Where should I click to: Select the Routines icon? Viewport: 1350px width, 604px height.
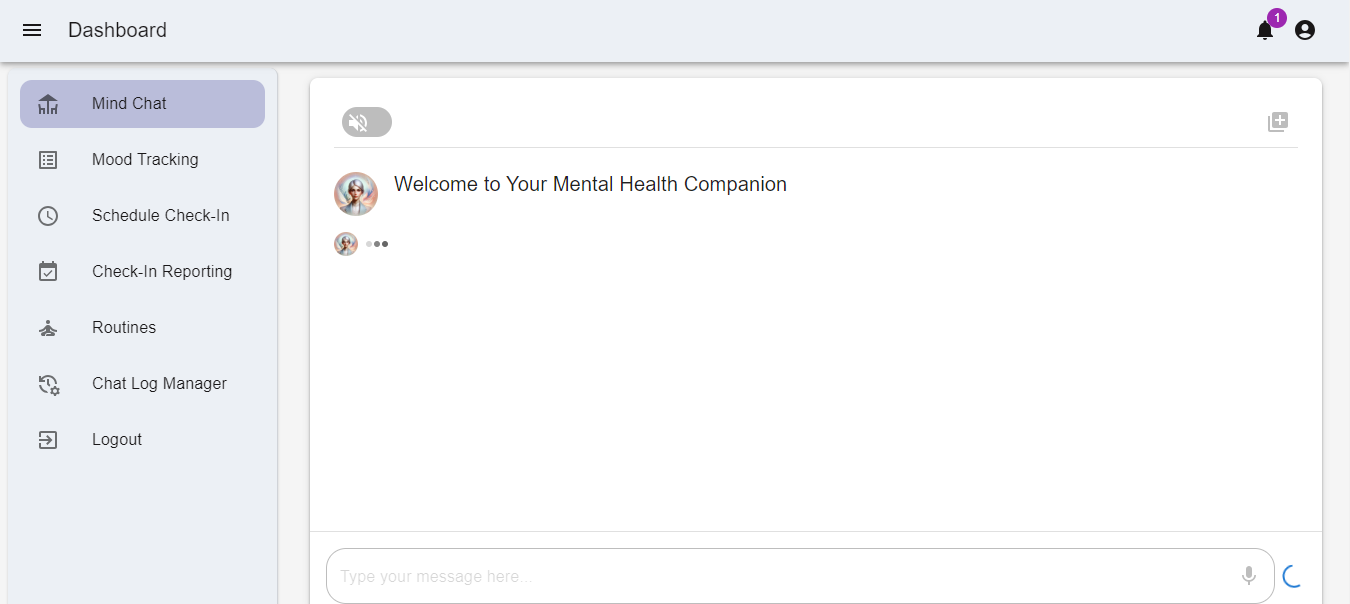click(x=48, y=327)
